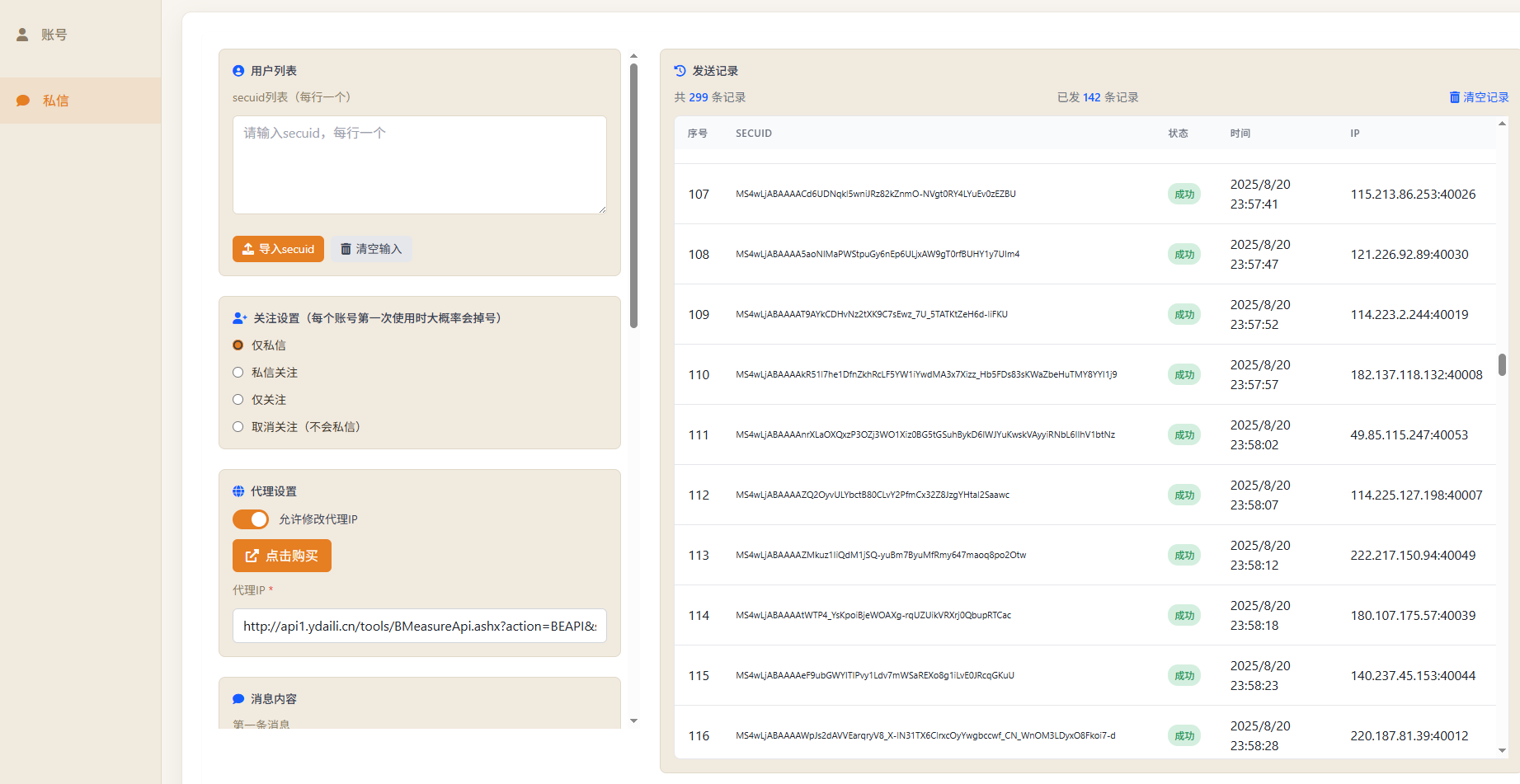
Task: Click the follow-settings user-plus icon
Action: coord(240,318)
